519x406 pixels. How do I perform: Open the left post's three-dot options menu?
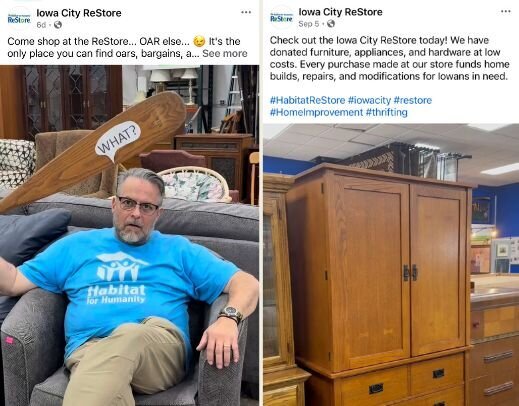click(x=246, y=12)
